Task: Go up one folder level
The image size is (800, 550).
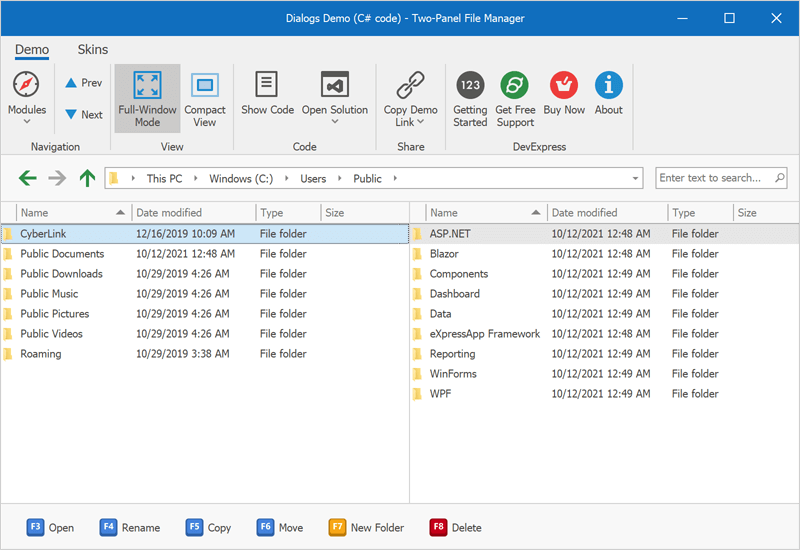Action: point(87,178)
